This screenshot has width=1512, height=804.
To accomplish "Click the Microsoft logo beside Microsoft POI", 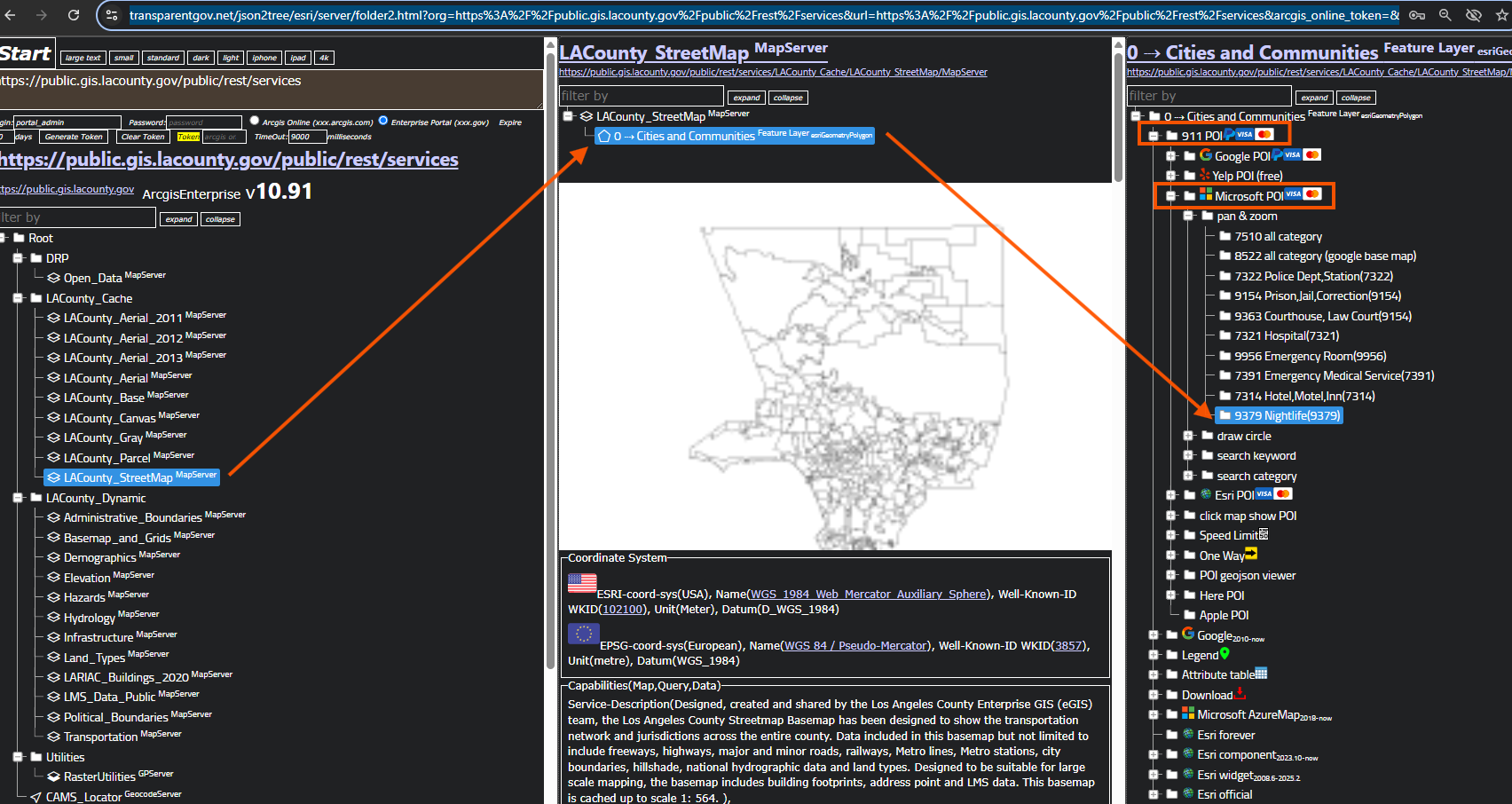I will [x=1206, y=195].
